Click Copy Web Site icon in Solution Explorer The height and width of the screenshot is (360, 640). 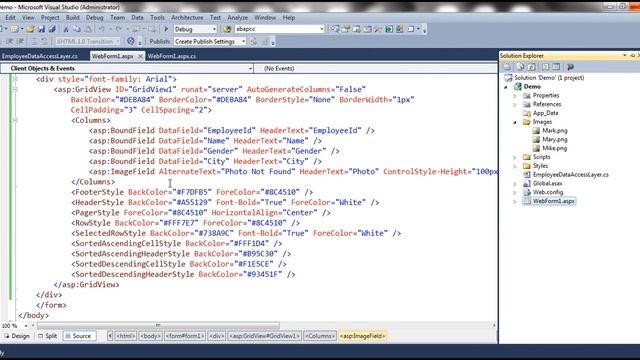pyautogui.click(x=570, y=67)
